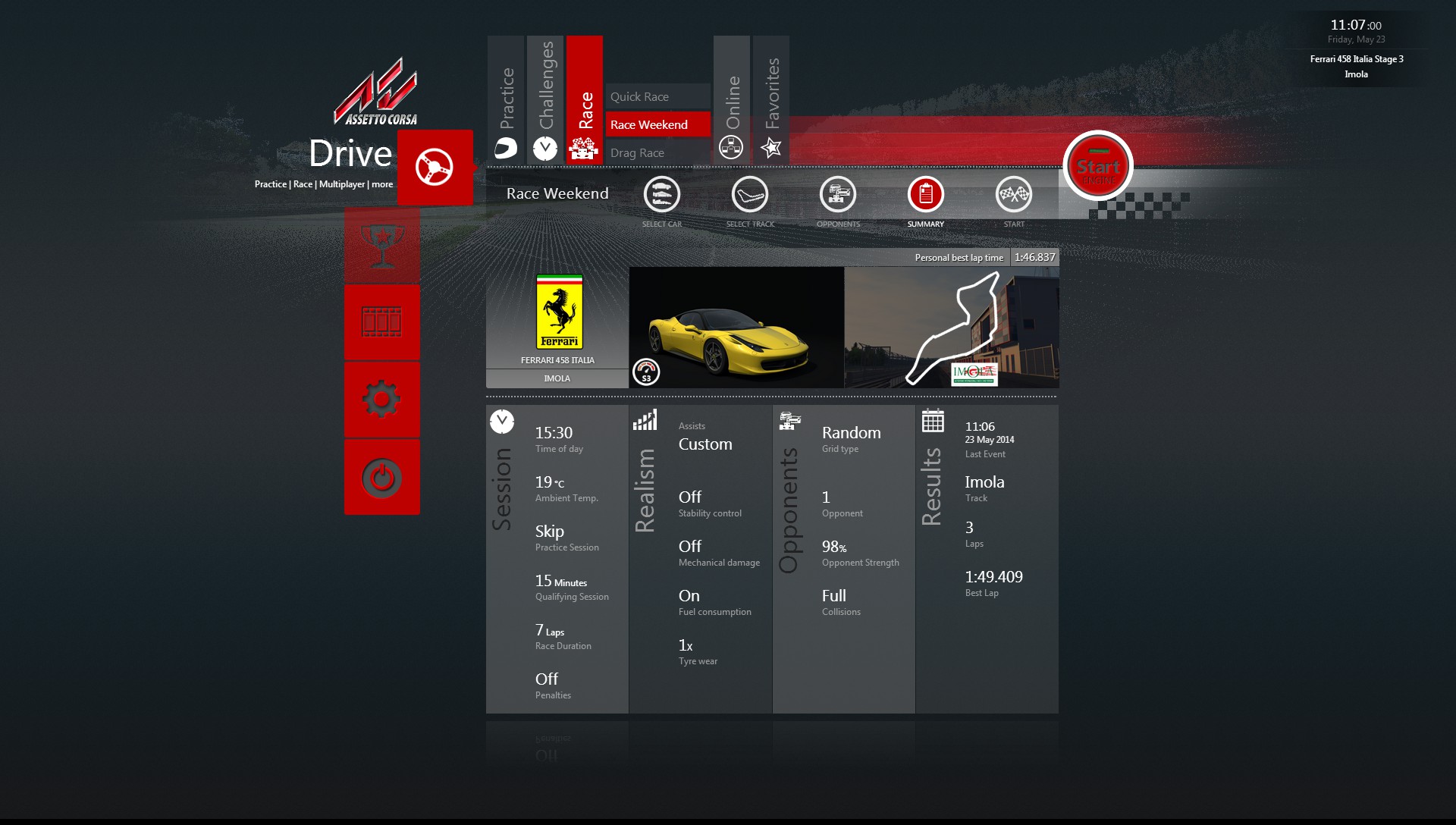Open the Favorites tab
The width and height of the screenshot is (1456, 825).
pos(771,100)
